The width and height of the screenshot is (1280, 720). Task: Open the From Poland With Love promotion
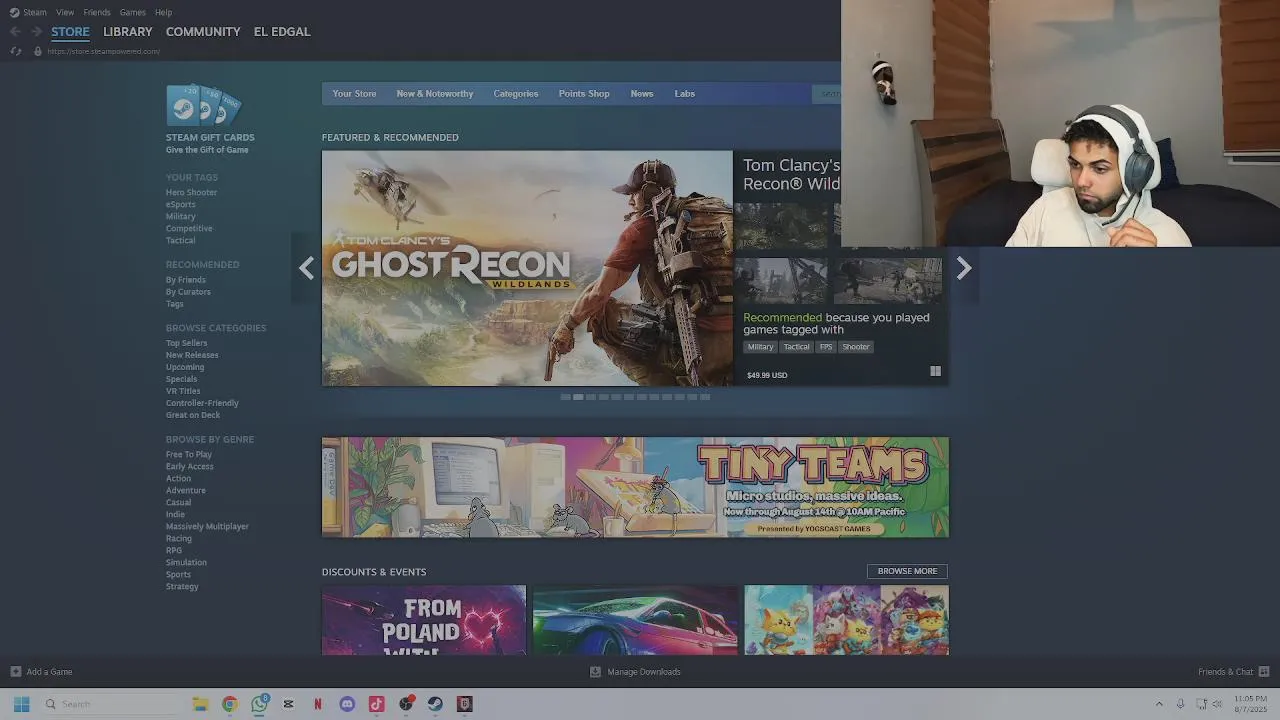424,620
